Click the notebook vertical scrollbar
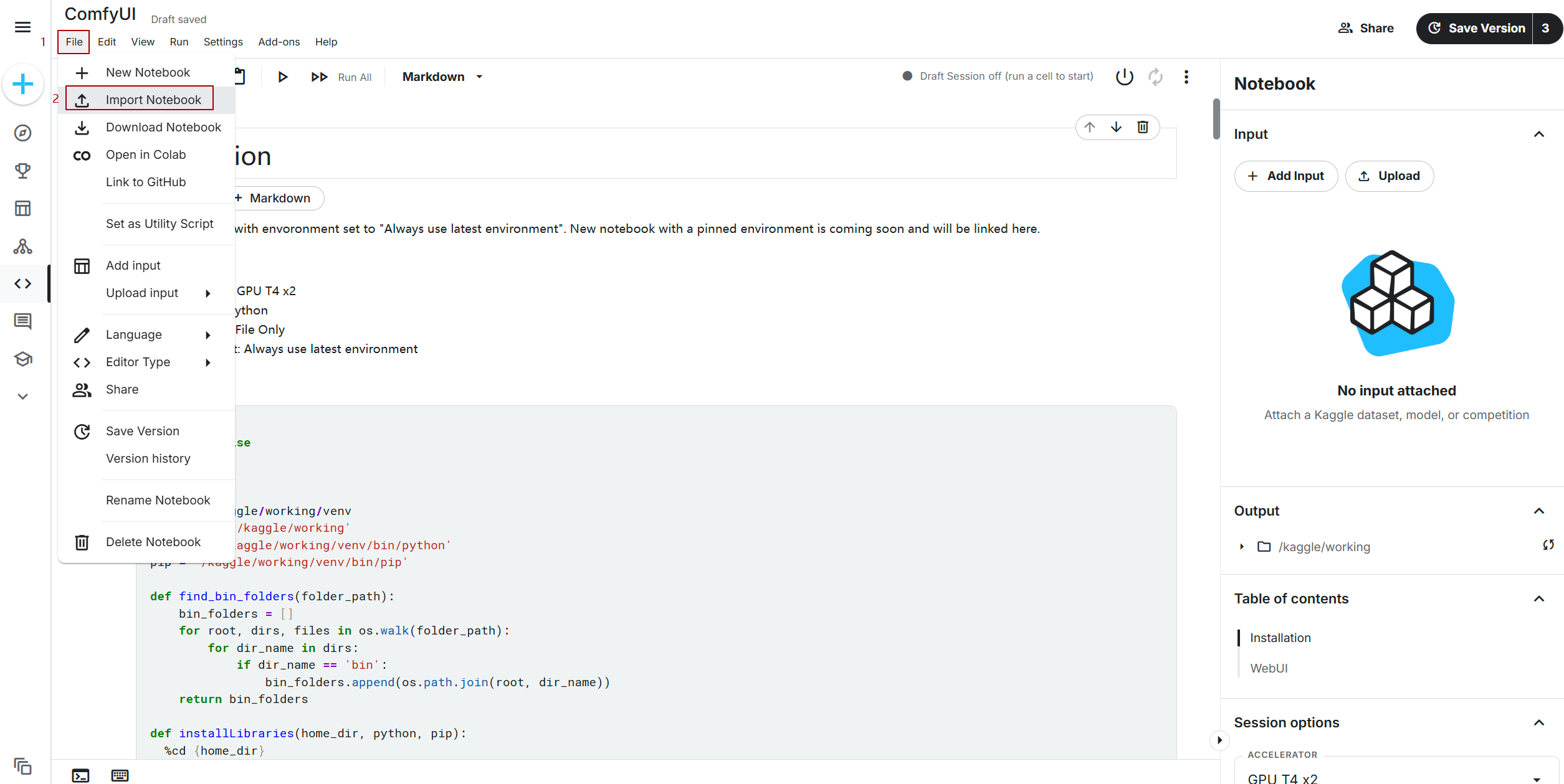The image size is (1564, 784). [1216, 120]
